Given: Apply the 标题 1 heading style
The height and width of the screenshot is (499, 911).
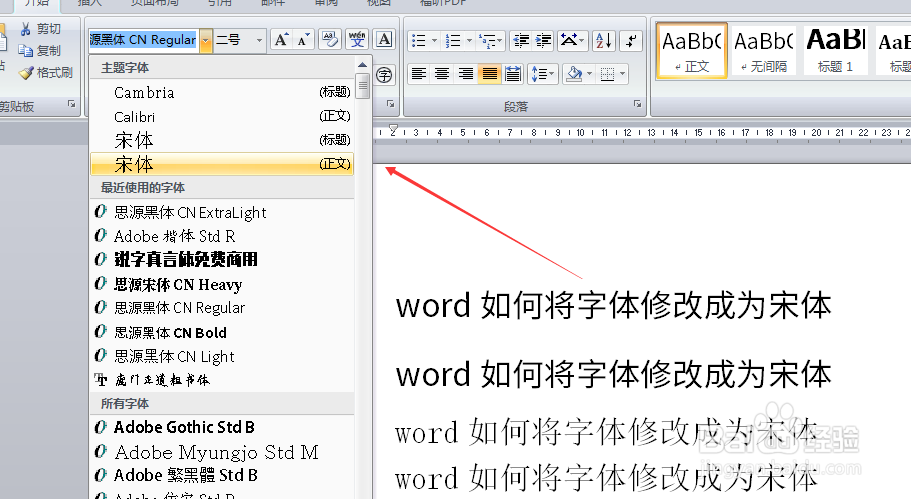Looking at the screenshot, I should coord(835,51).
